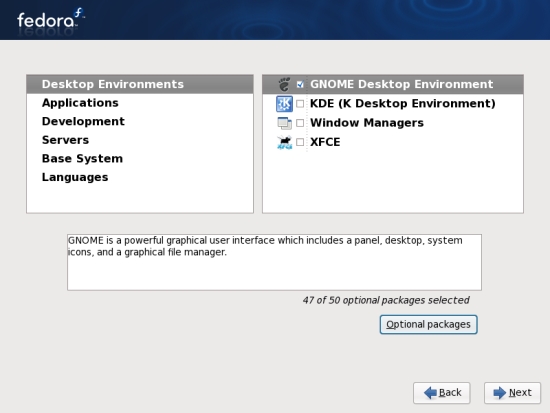Uncheck GNOME Desktop Environment checkbox

pyautogui.click(x=300, y=84)
